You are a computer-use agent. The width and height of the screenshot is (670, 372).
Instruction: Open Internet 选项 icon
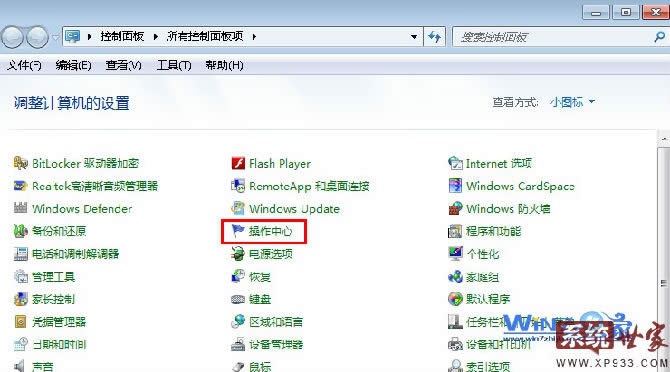point(455,163)
